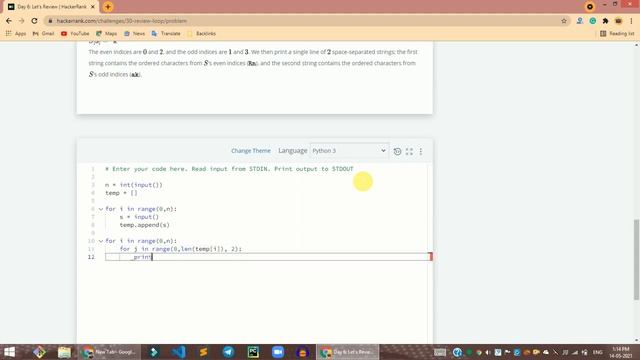The height and width of the screenshot is (360, 640).
Task: Click the page vertical scrollbar thumb
Action: tap(636, 260)
